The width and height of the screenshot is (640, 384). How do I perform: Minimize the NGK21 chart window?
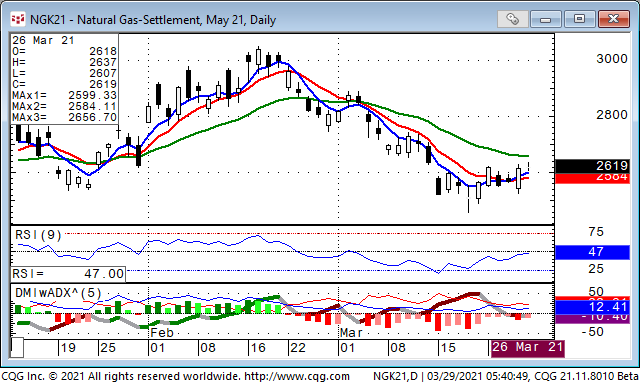[x=546, y=19]
